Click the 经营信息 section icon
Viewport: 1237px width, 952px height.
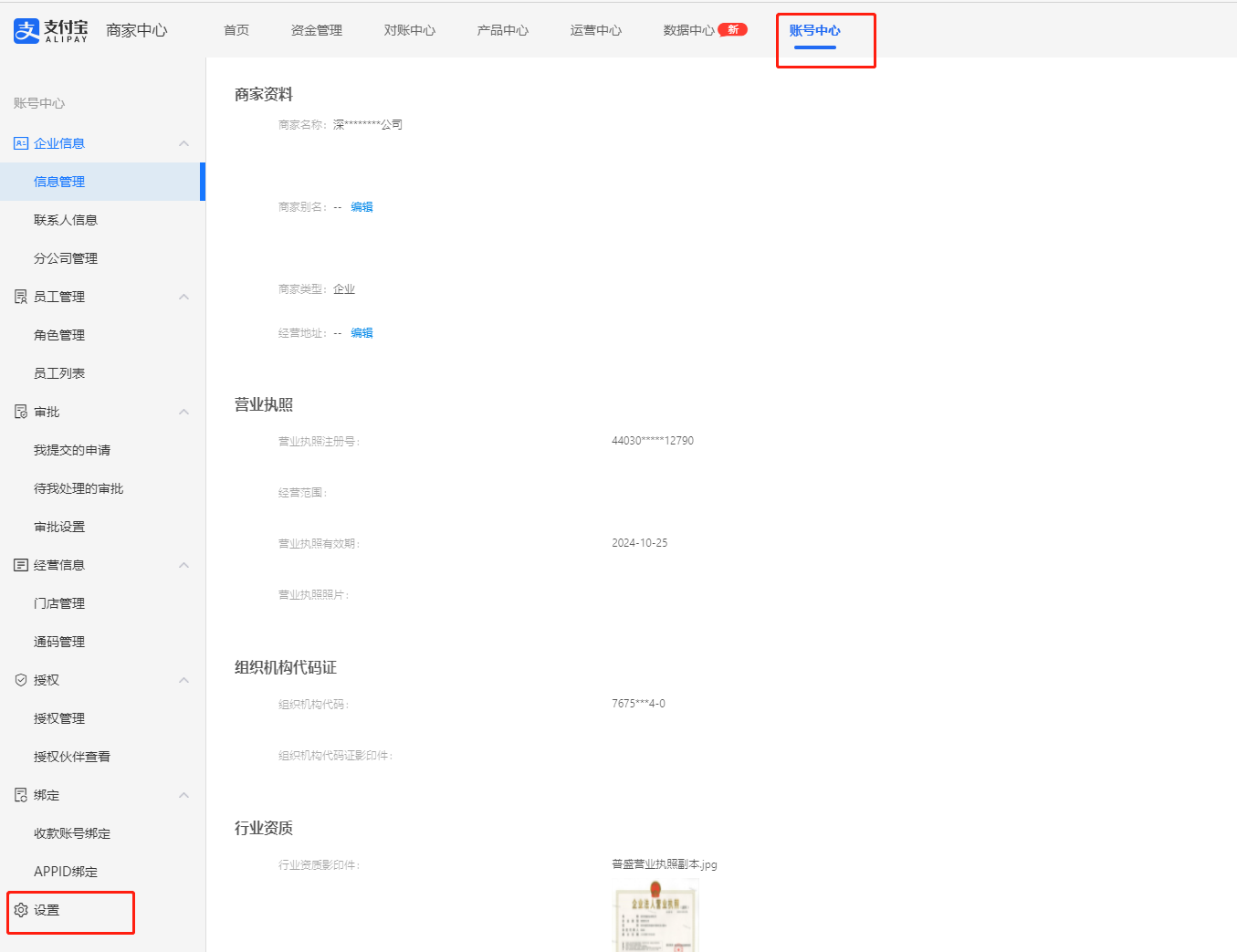21,565
